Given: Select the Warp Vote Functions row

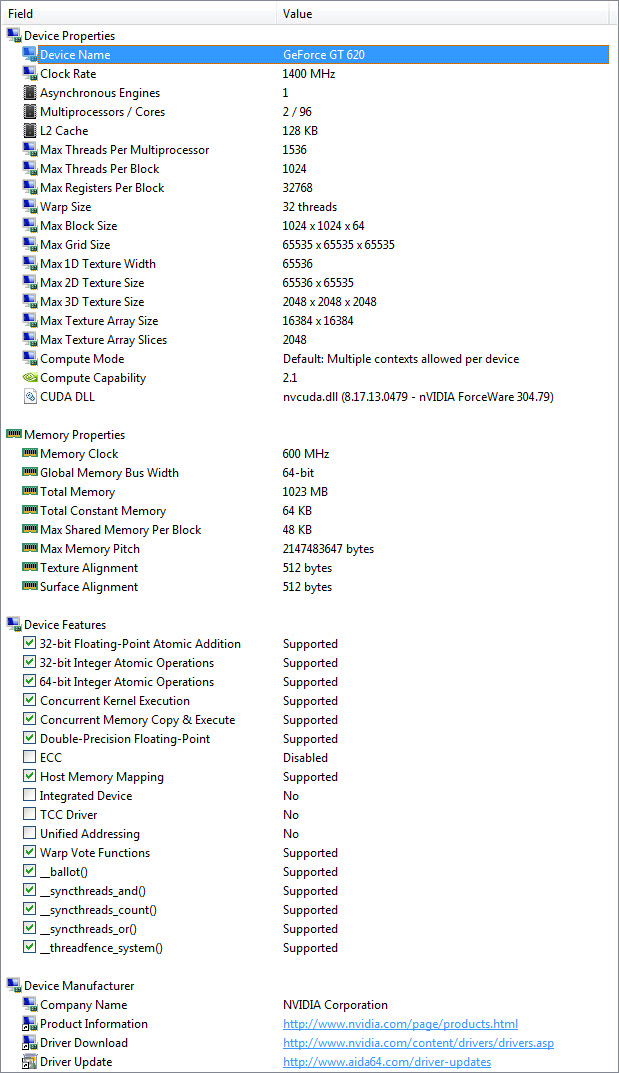Looking at the screenshot, I should (x=306, y=853).
